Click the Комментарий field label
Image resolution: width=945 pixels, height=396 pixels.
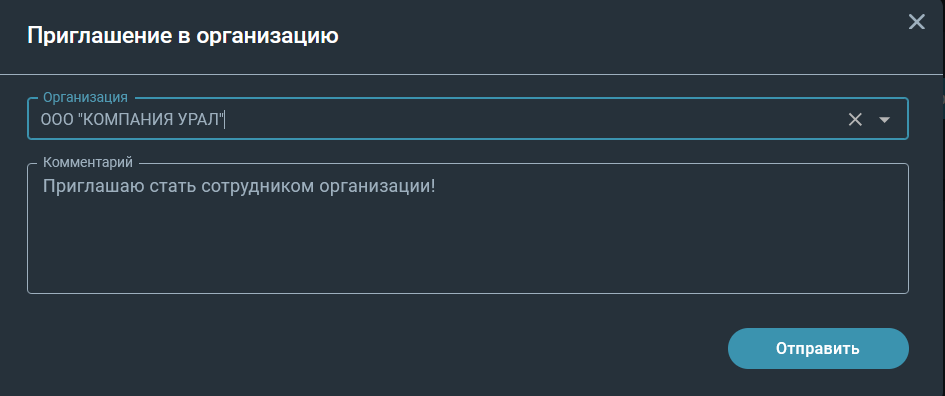(88, 163)
